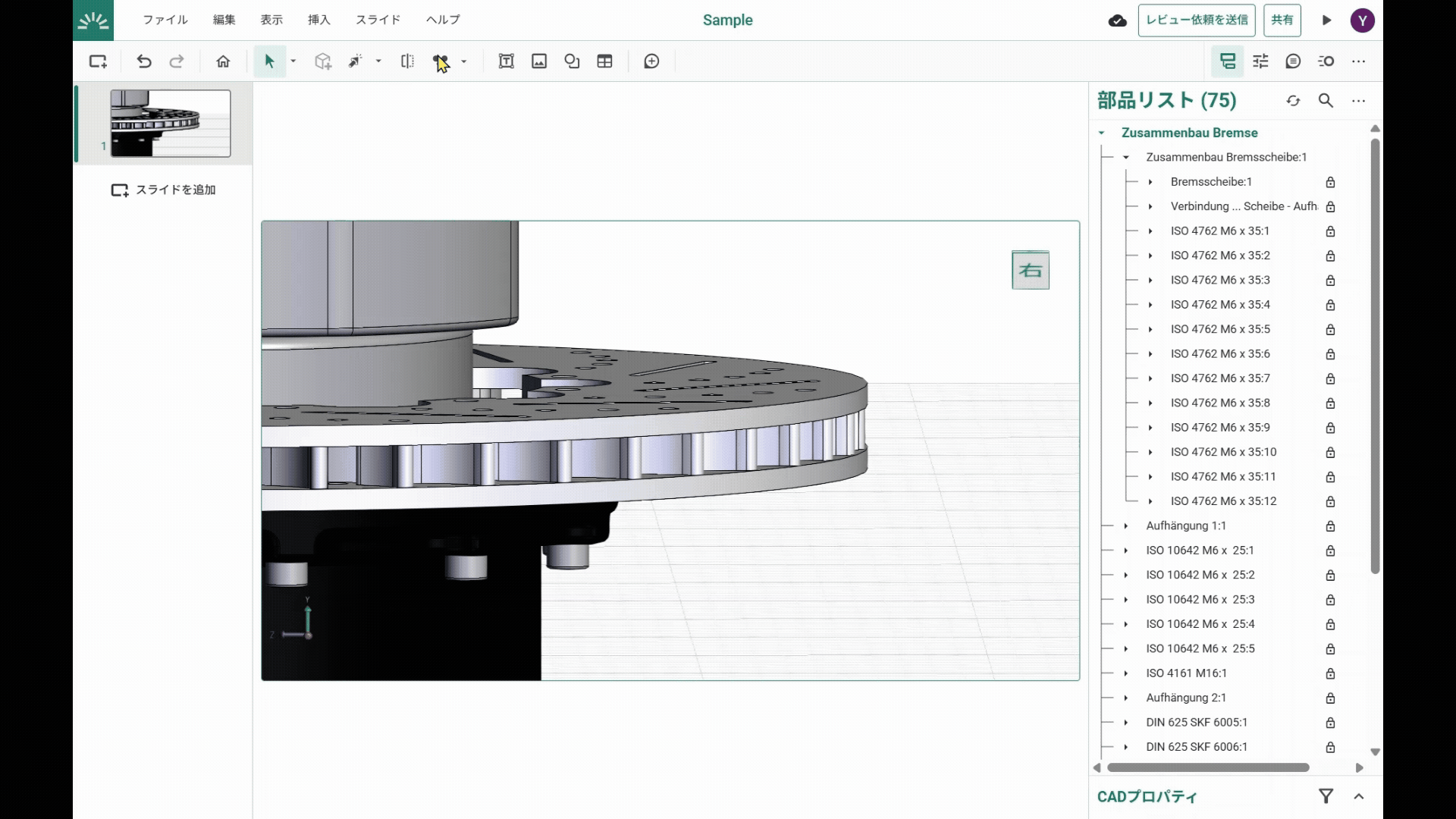Open the select tool dropdown arrow
1456x819 pixels.
[293, 61]
